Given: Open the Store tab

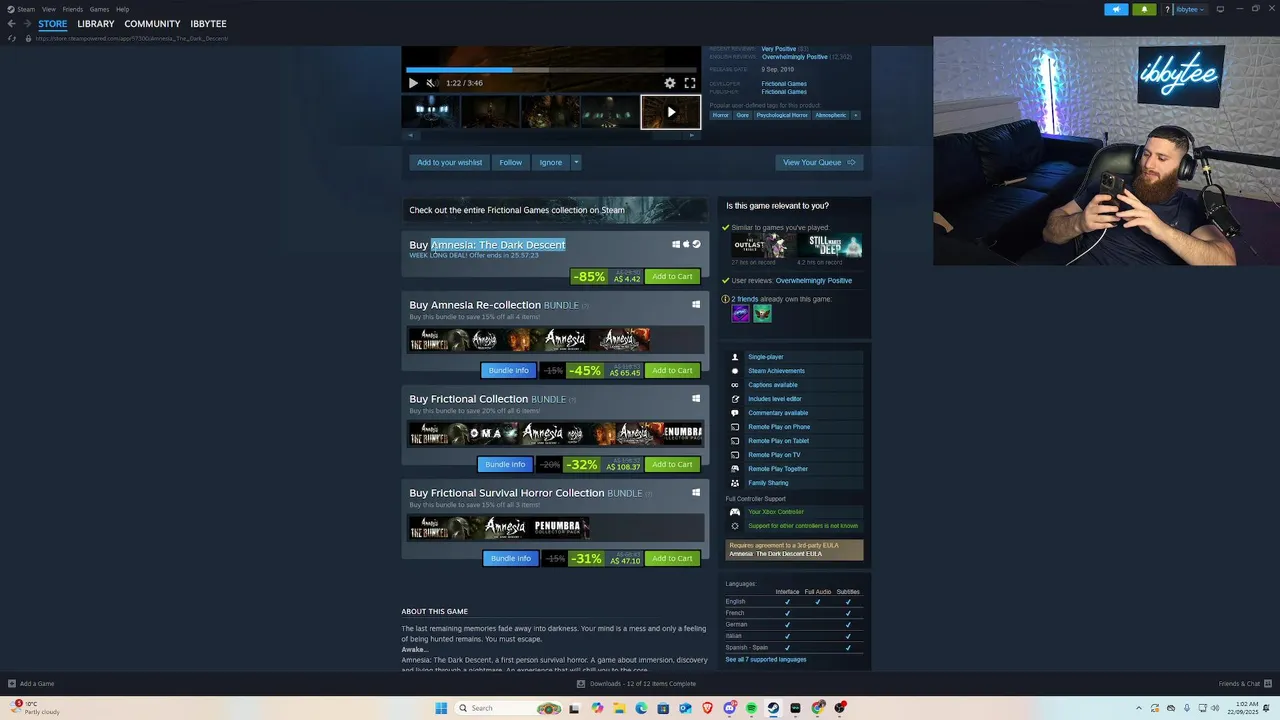Looking at the screenshot, I should tap(53, 24).
